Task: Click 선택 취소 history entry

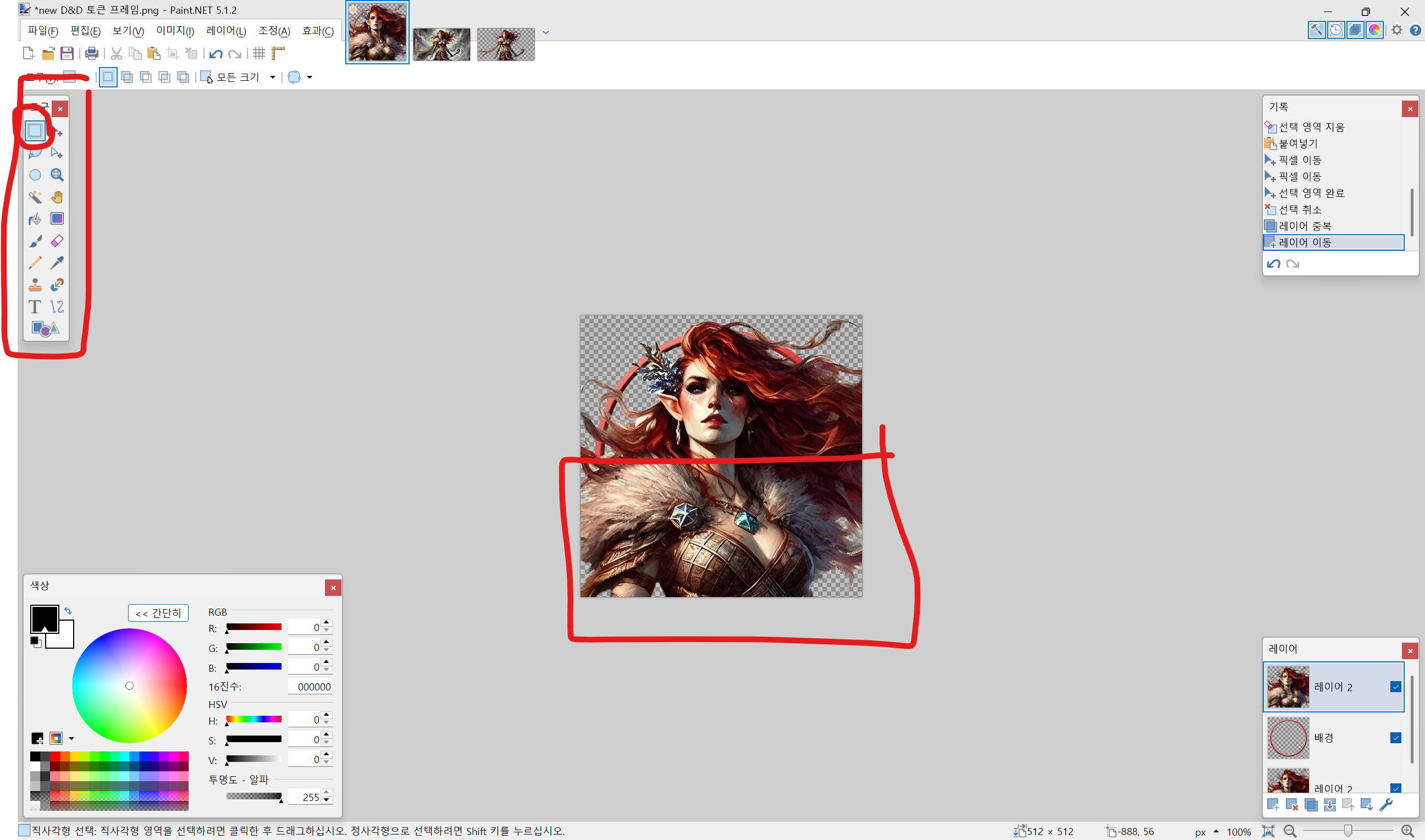Action: pyautogui.click(x=1334, y=209)
